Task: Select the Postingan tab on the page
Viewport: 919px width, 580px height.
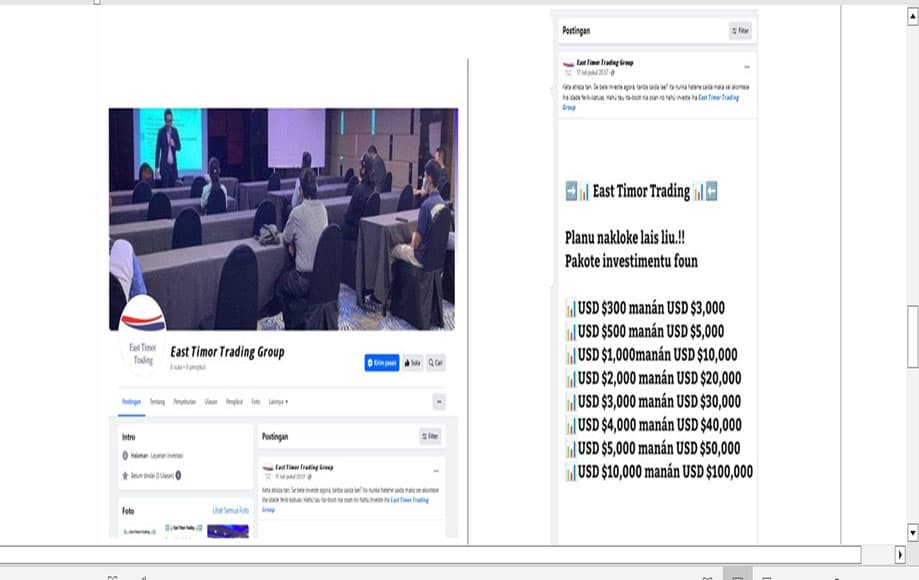Action: tap(131, 402)
